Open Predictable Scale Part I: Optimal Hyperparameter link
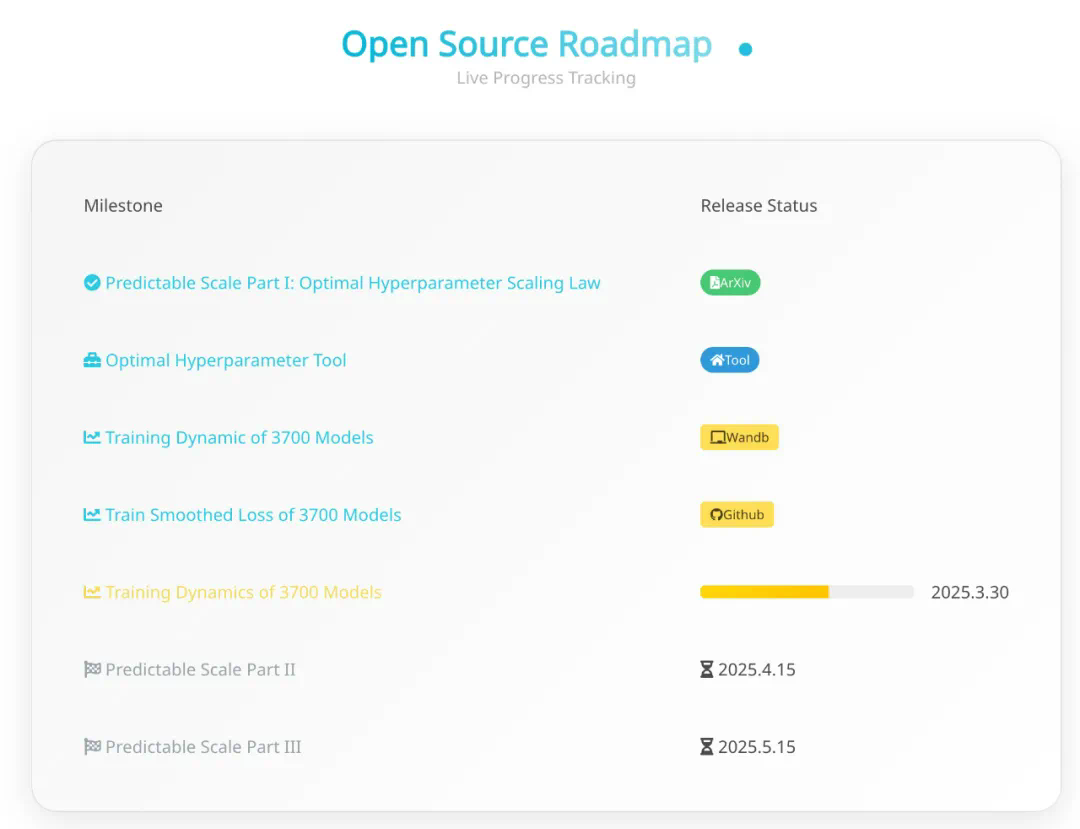This screenshot has width=1080, height=829. pyautogui.click(x=353, y=283)
